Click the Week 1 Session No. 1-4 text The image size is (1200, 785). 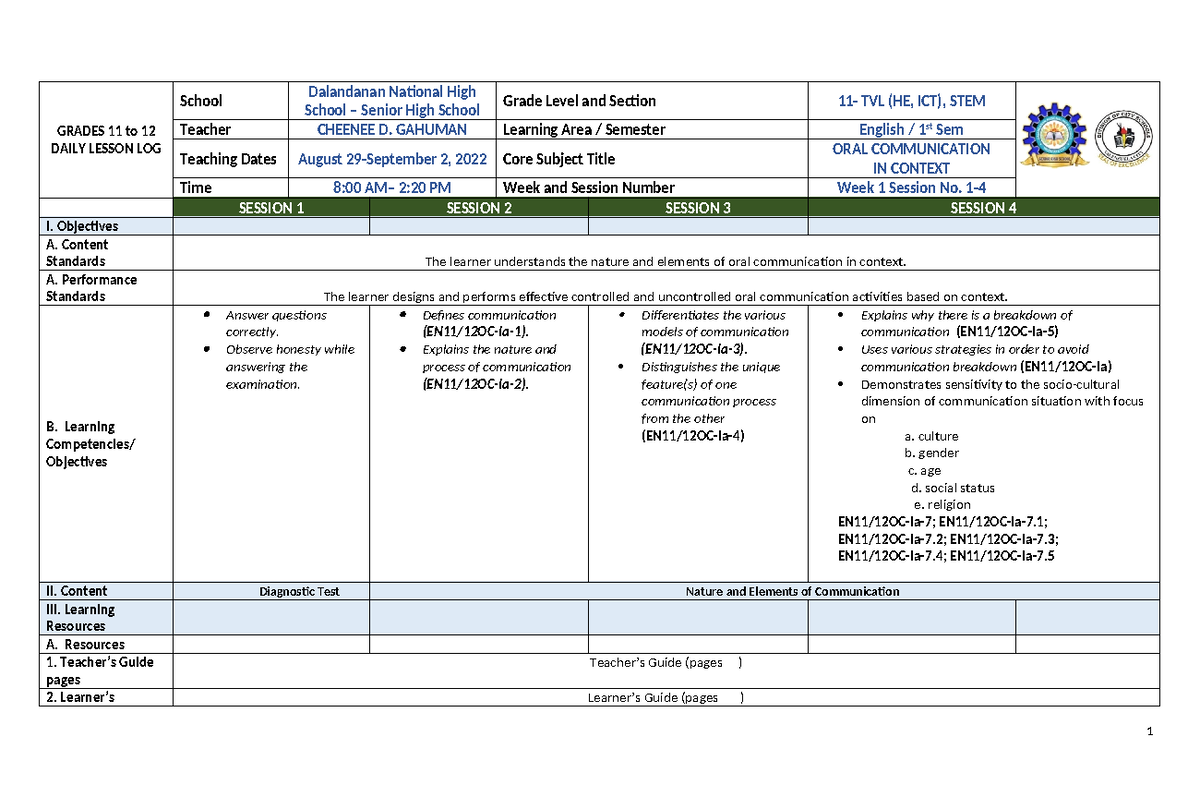pyautogui.click(x=911, y=187)
